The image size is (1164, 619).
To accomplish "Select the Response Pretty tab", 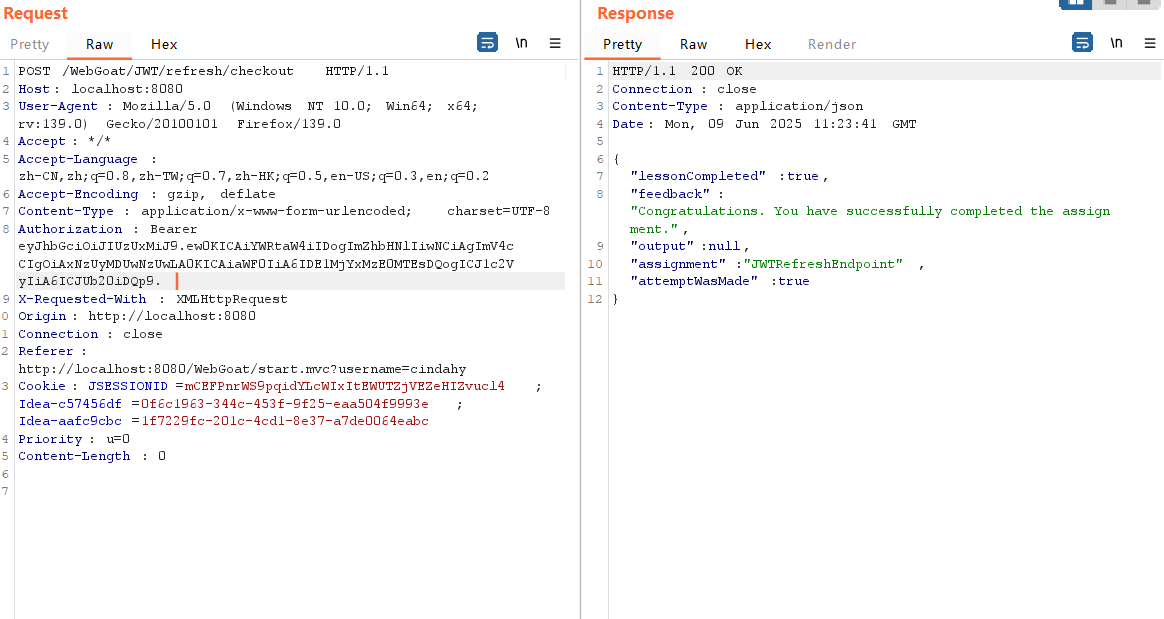I will 622,44.
